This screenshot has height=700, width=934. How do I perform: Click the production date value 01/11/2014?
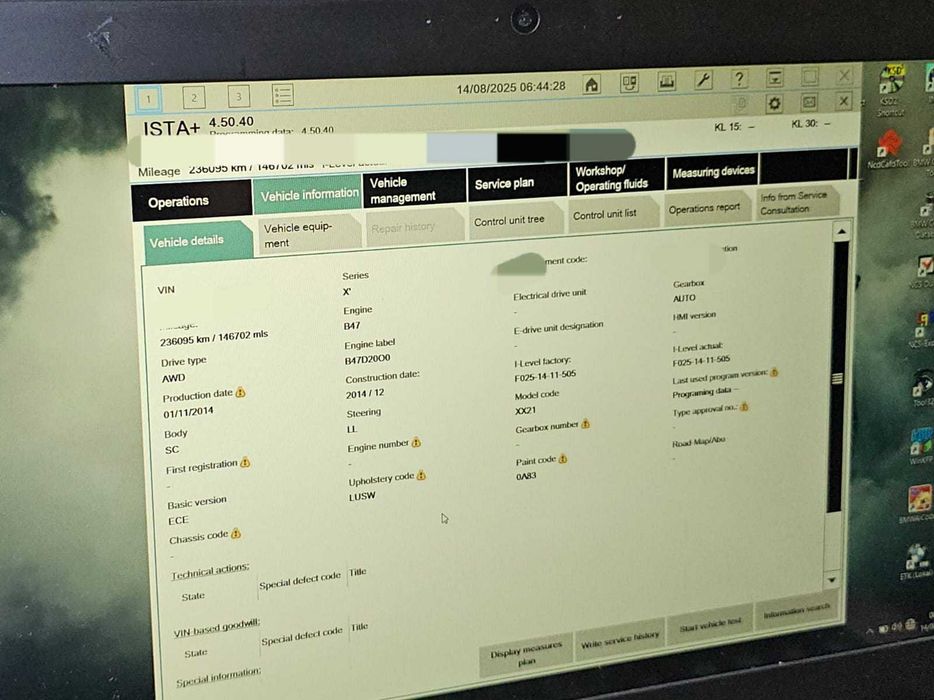pyautogui.click(x=188, y=412)
